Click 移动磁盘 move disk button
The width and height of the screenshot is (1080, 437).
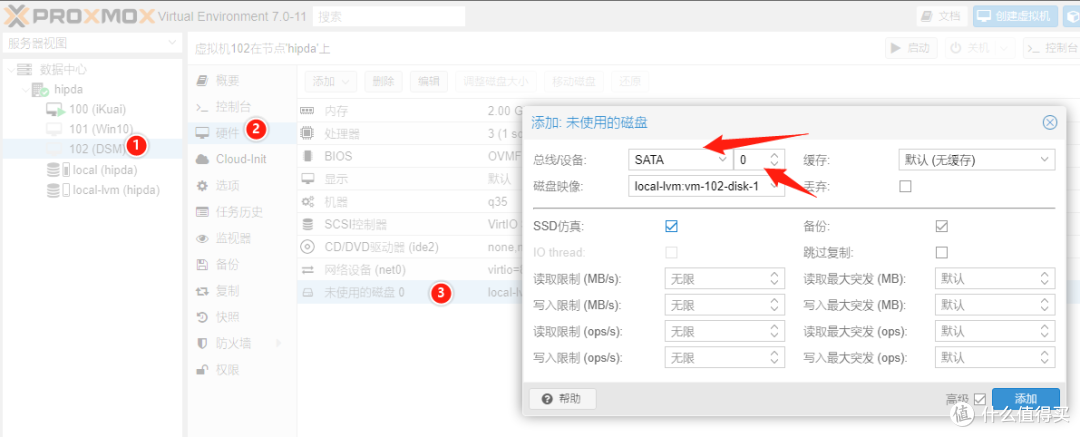(x=574, y=81)
